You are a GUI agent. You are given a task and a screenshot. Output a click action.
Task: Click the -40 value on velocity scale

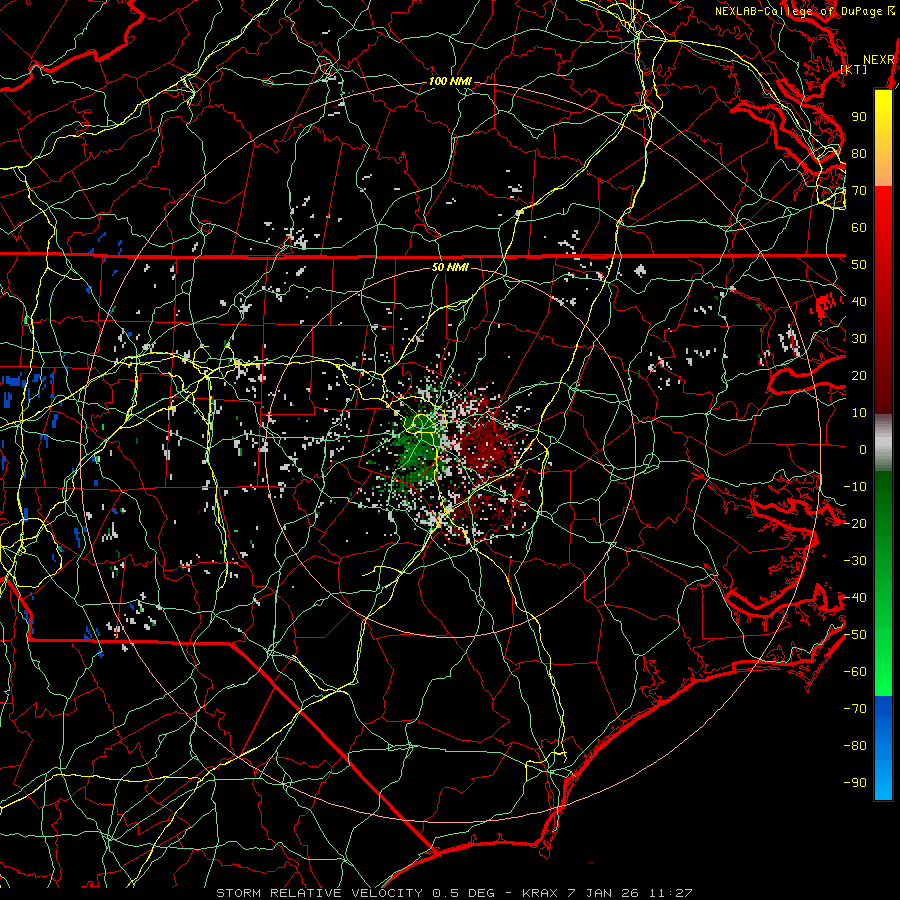(x=855, y=598)
